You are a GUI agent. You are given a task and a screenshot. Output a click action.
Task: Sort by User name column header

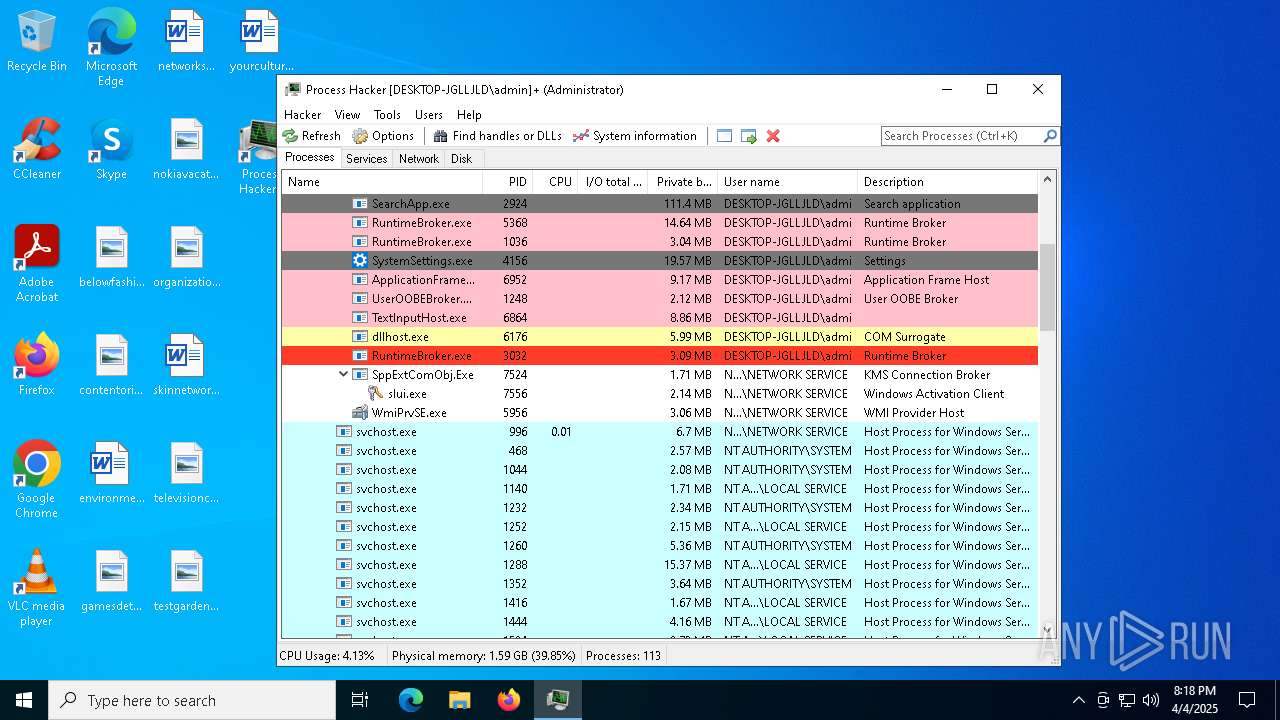click(x=787, y=182)
